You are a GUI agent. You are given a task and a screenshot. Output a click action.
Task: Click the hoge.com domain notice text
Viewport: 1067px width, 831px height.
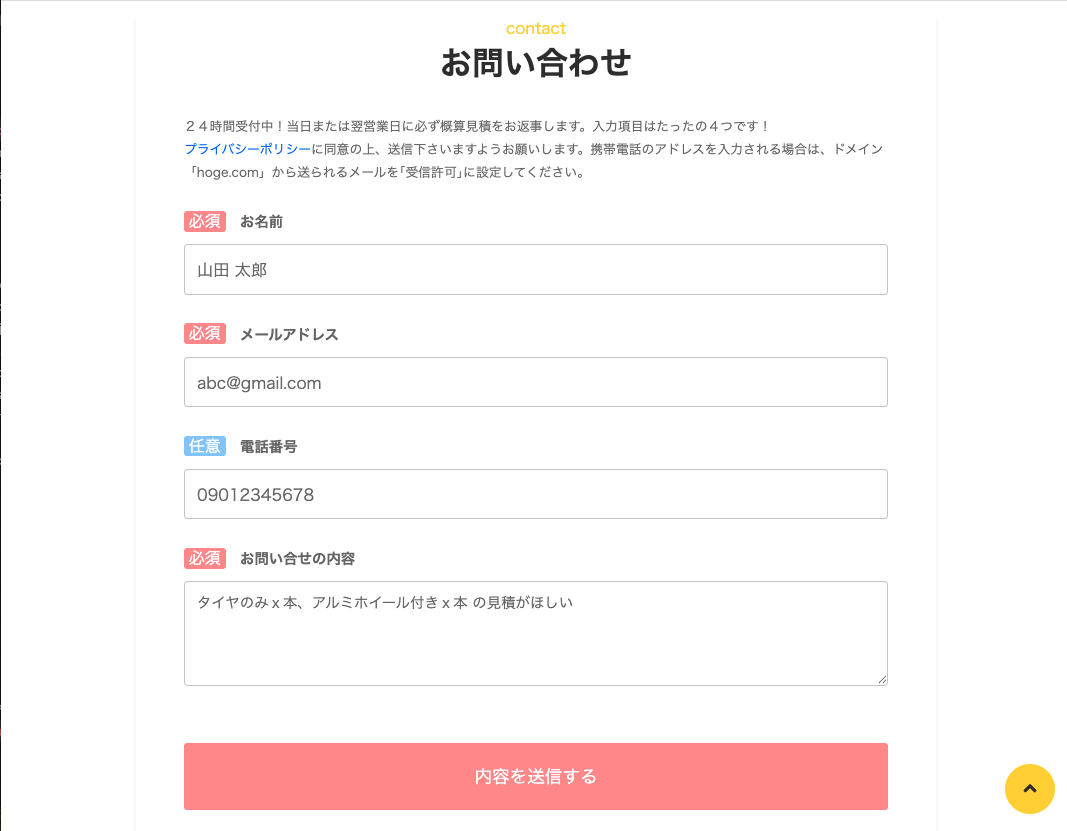coord(384,172)
